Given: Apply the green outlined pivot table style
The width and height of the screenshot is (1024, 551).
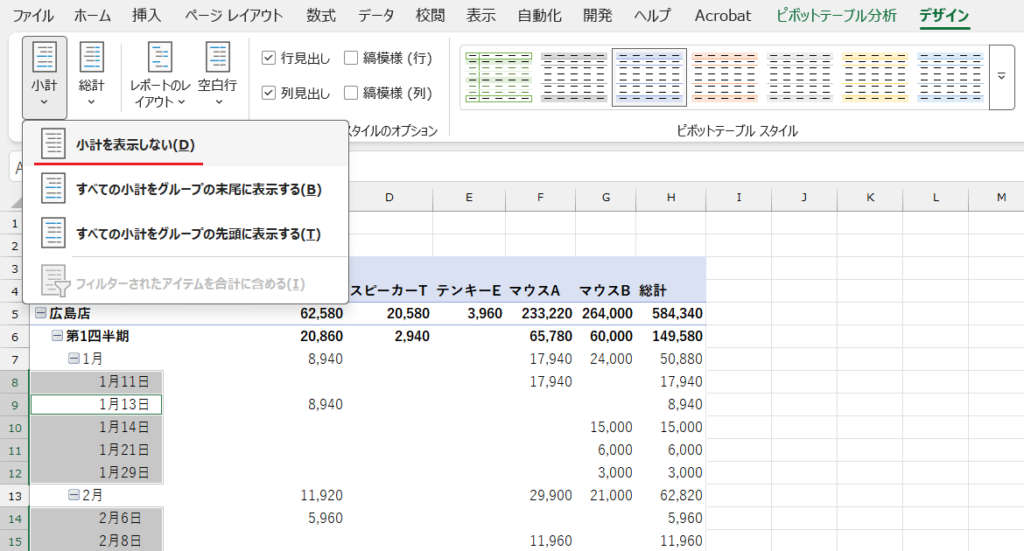Looking at the screenshot, I should (499, 77).
